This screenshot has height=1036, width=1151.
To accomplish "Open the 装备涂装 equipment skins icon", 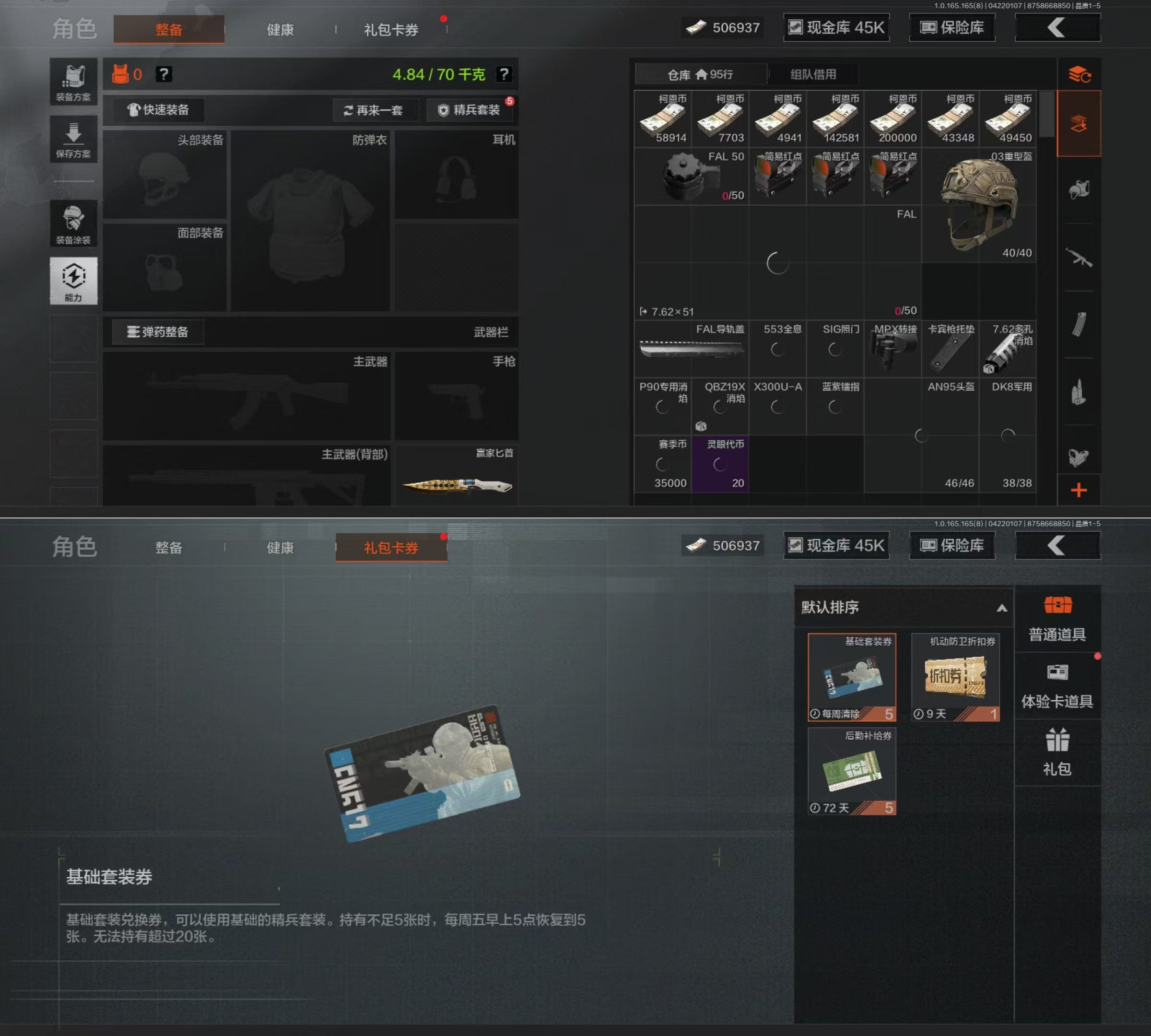I will point(73,224).
